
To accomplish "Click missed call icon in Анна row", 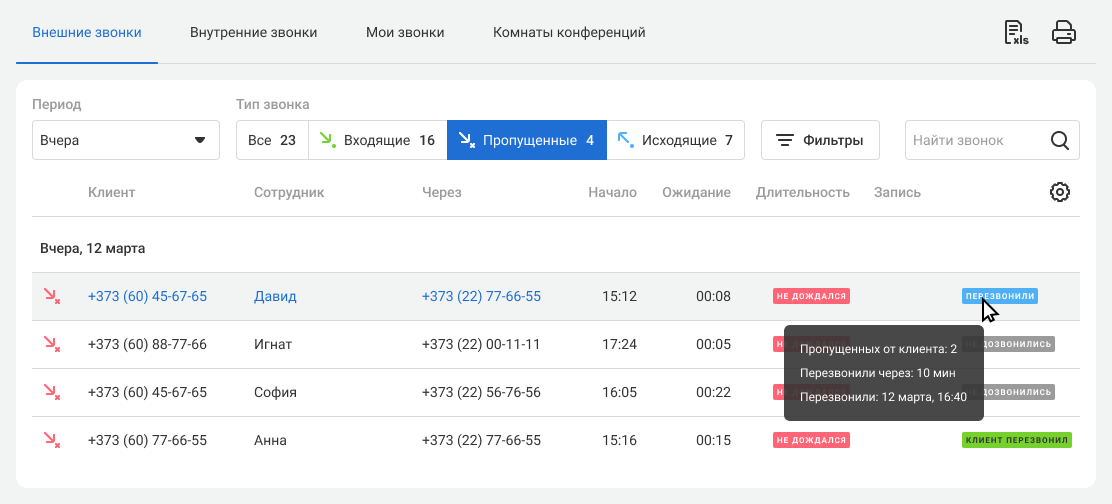I will coord(51,440).
